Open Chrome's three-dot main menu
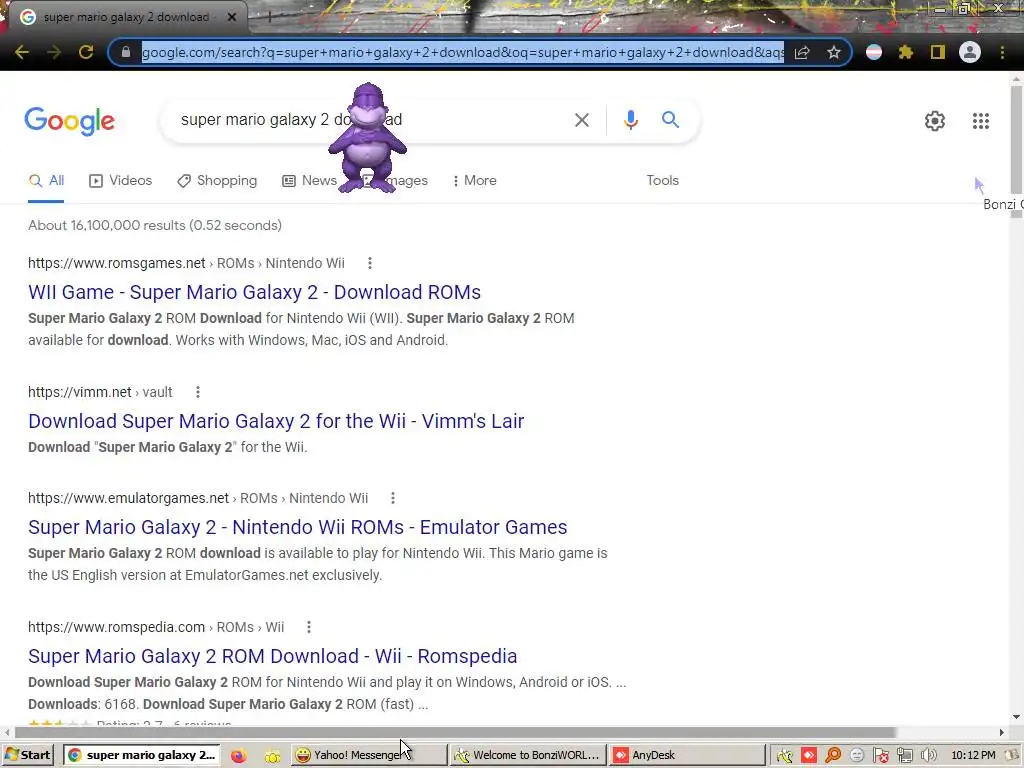 point(1002,52)
